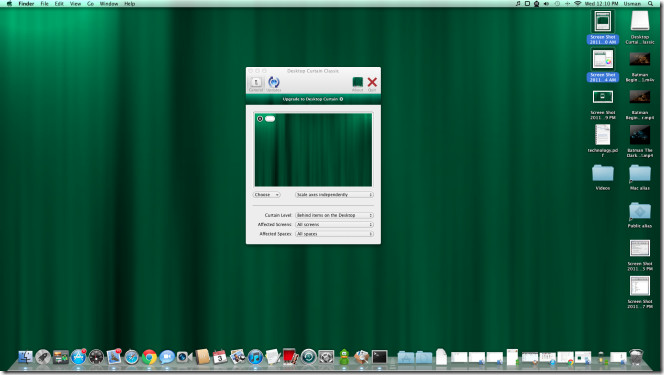Open the green Adium icon in the Dock
This screenshot has height=375, width=664.
pos(344,357)
